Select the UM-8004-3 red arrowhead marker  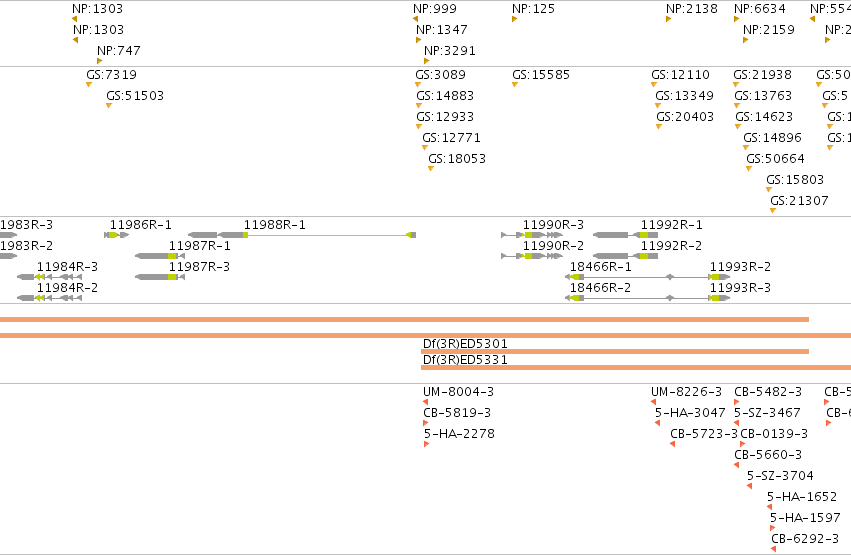(426, 402)
